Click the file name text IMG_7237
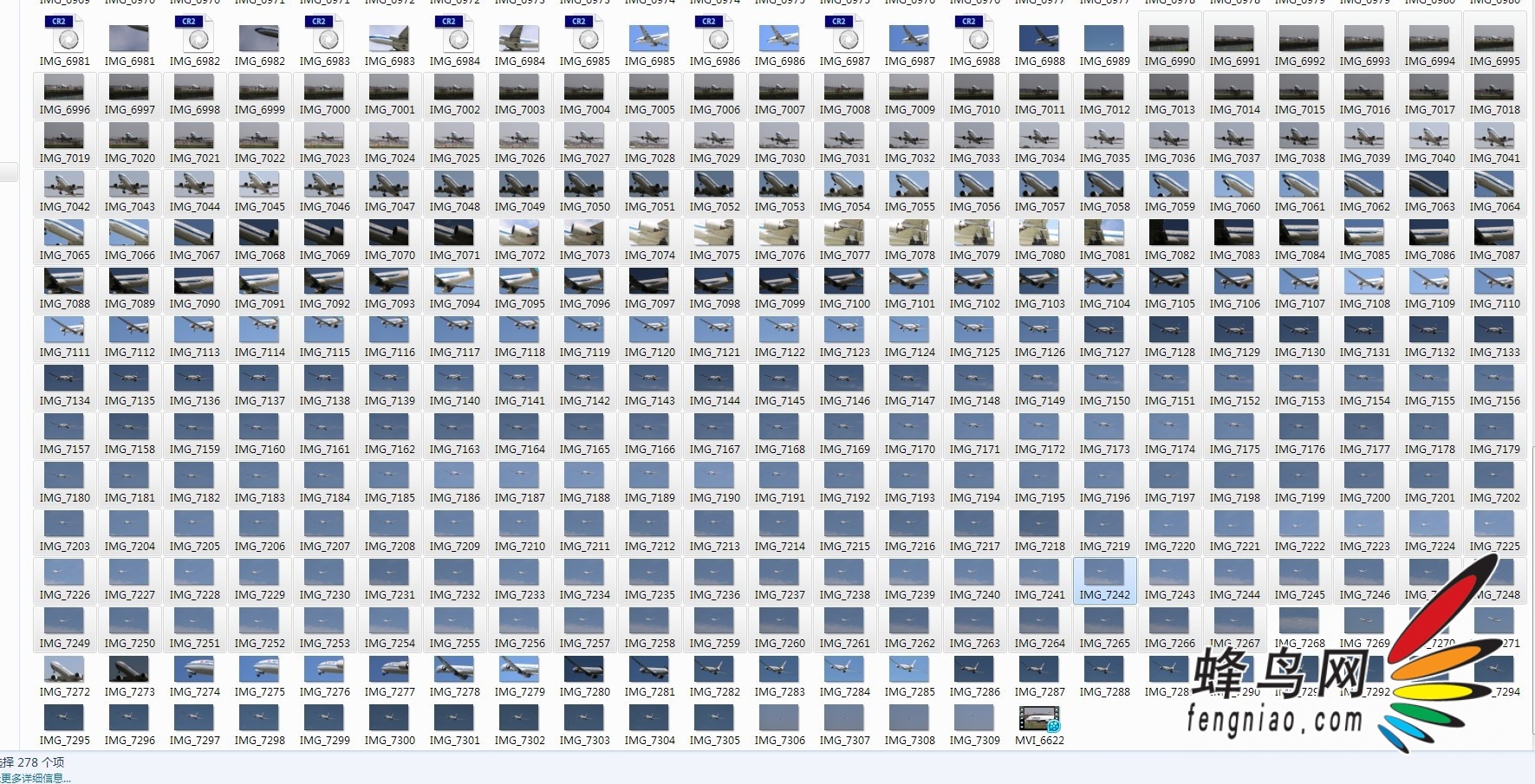 779,595
